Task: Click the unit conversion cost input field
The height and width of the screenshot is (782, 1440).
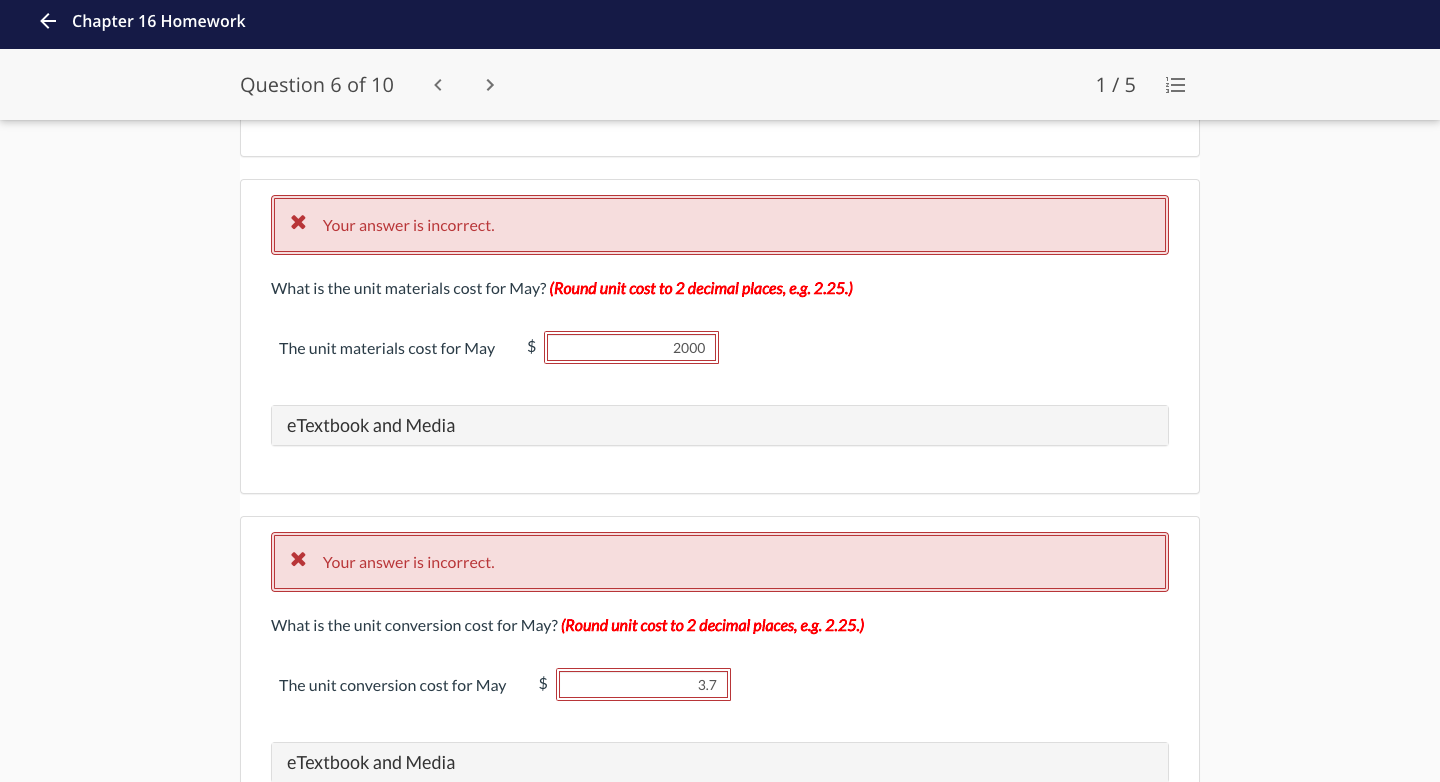Action: coord(643,685)
